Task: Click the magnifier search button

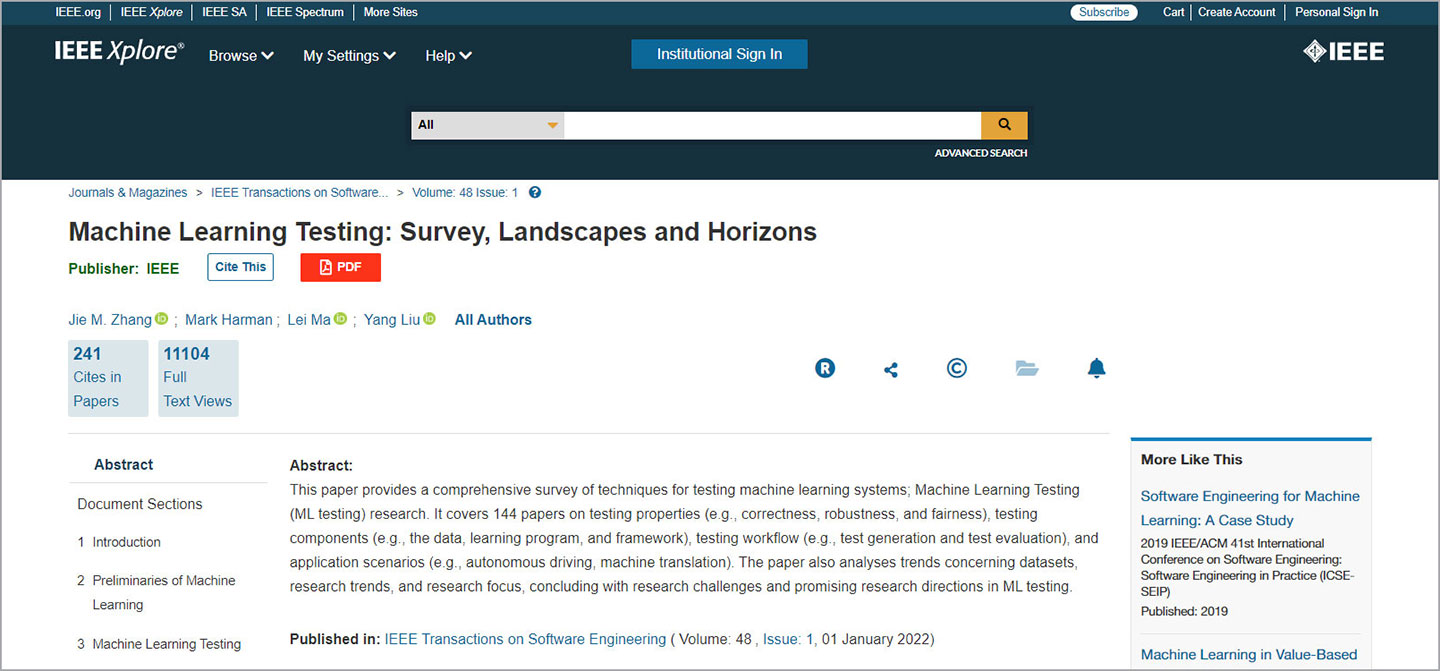Action: 1004,125
